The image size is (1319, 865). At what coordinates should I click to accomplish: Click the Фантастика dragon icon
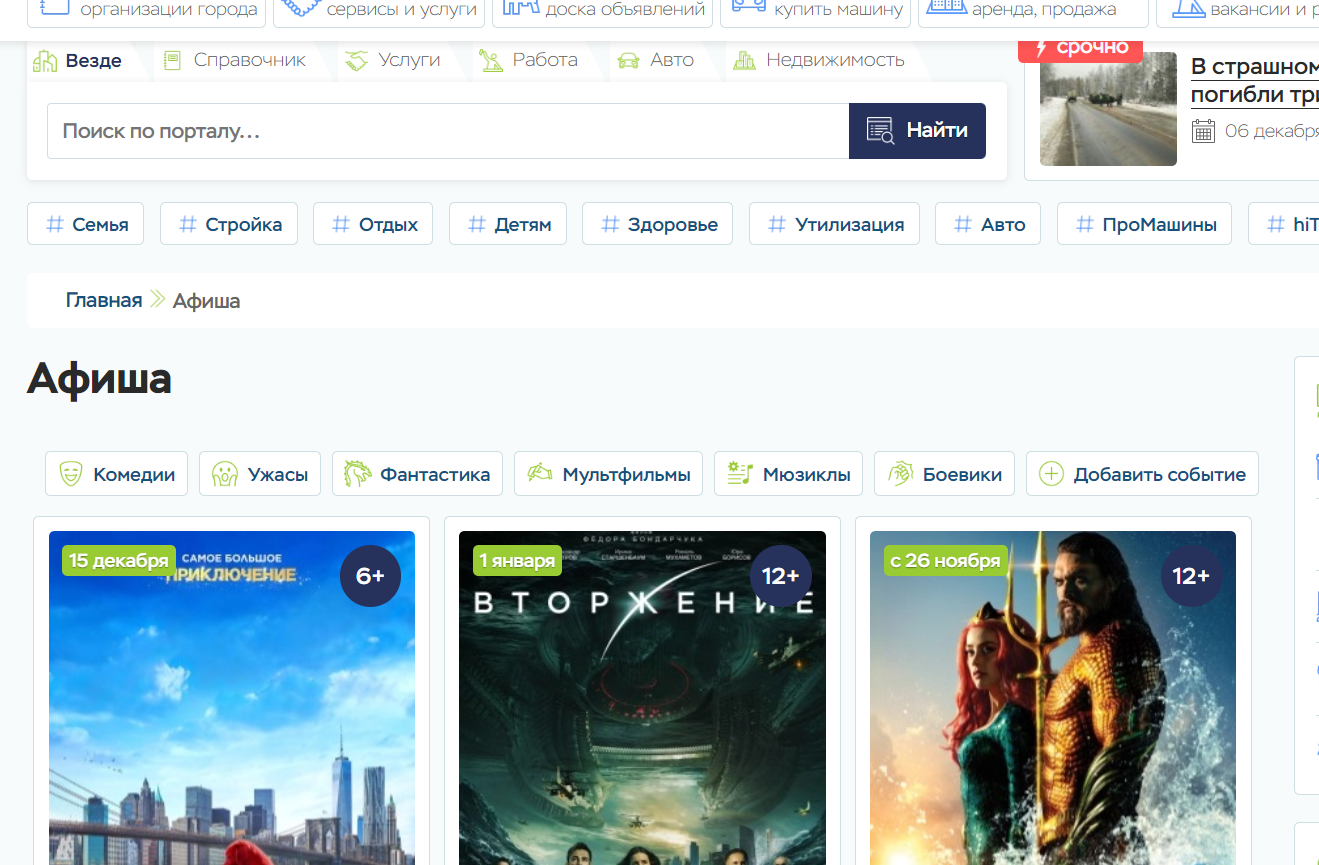(x=357, y=474)
